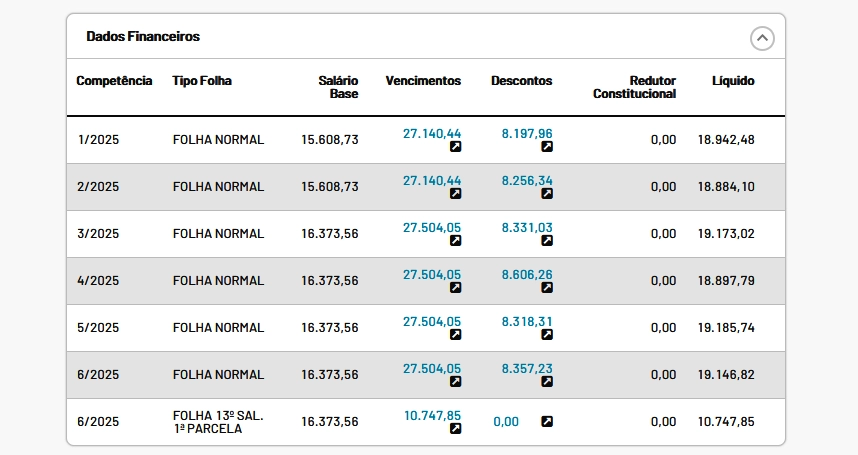Click Descontos value 8.606,26
The width and height of the screenshot is (858, 455).
pyautogui.click(x=527, y=275)
